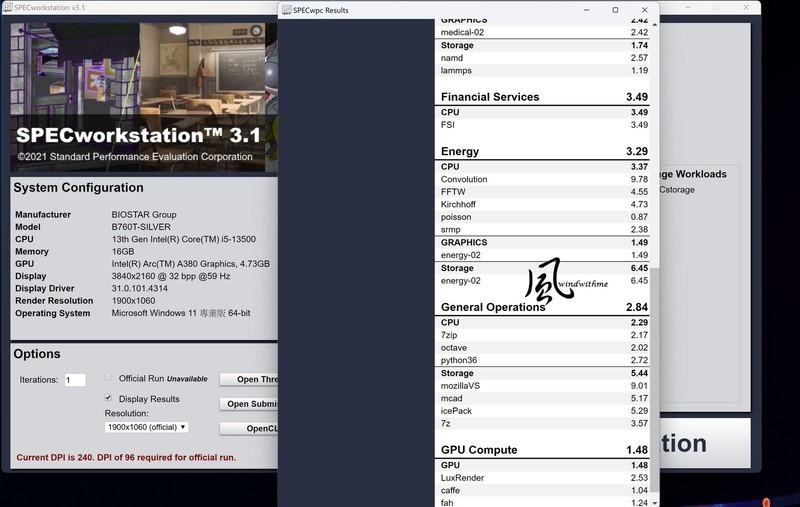
Task: Uncheck the Display Results checkbox
Action: [x=108, y=398]
